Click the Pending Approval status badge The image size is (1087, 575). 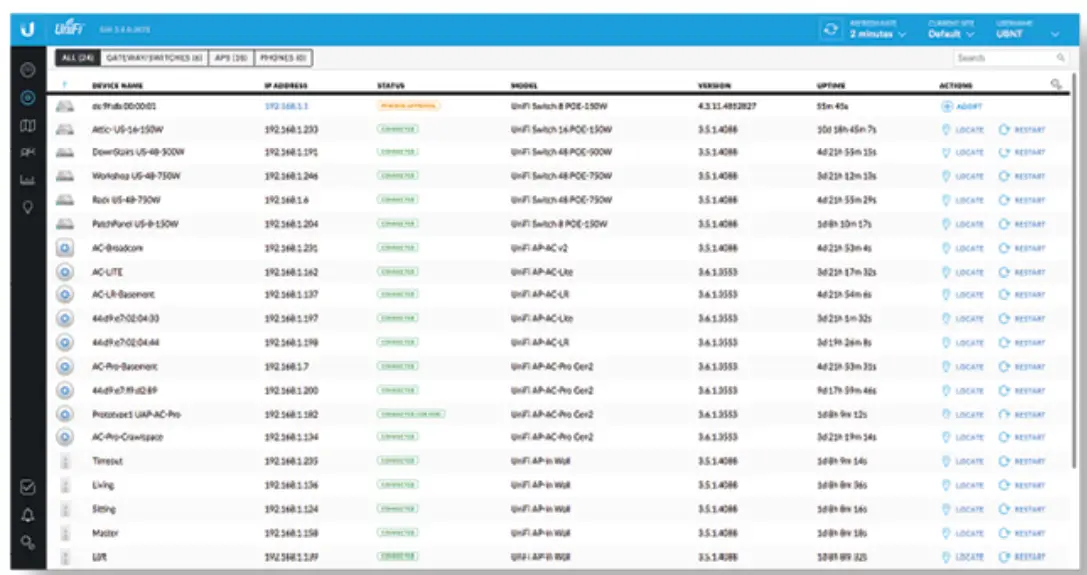(x=408, y=106)
